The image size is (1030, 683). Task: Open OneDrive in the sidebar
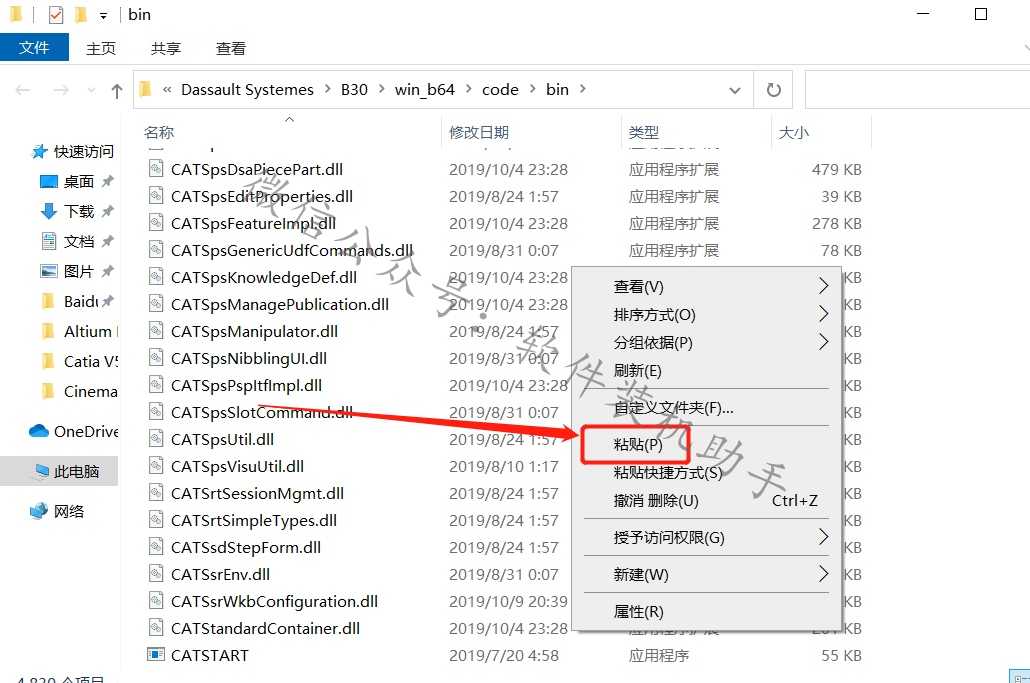pyautogui.click(x=74, y=431)
